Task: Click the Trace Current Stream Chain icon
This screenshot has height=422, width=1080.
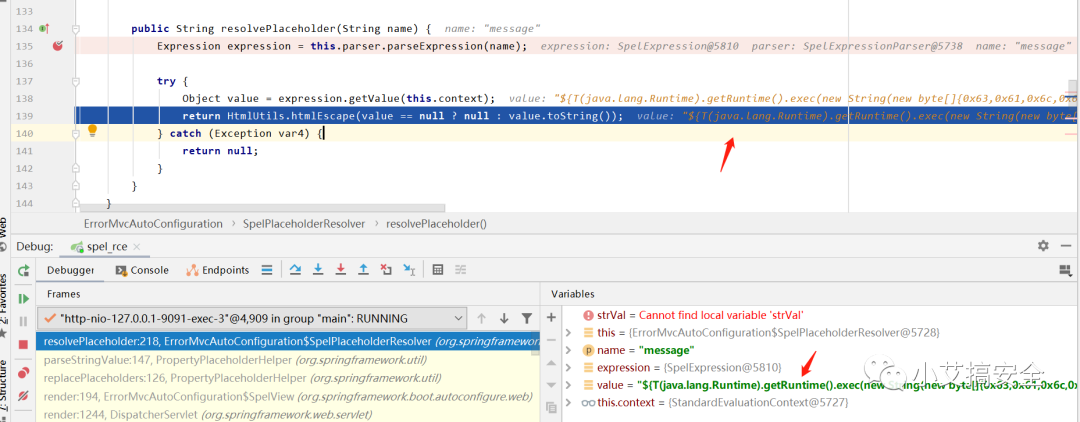Action: tap(460, 270)
